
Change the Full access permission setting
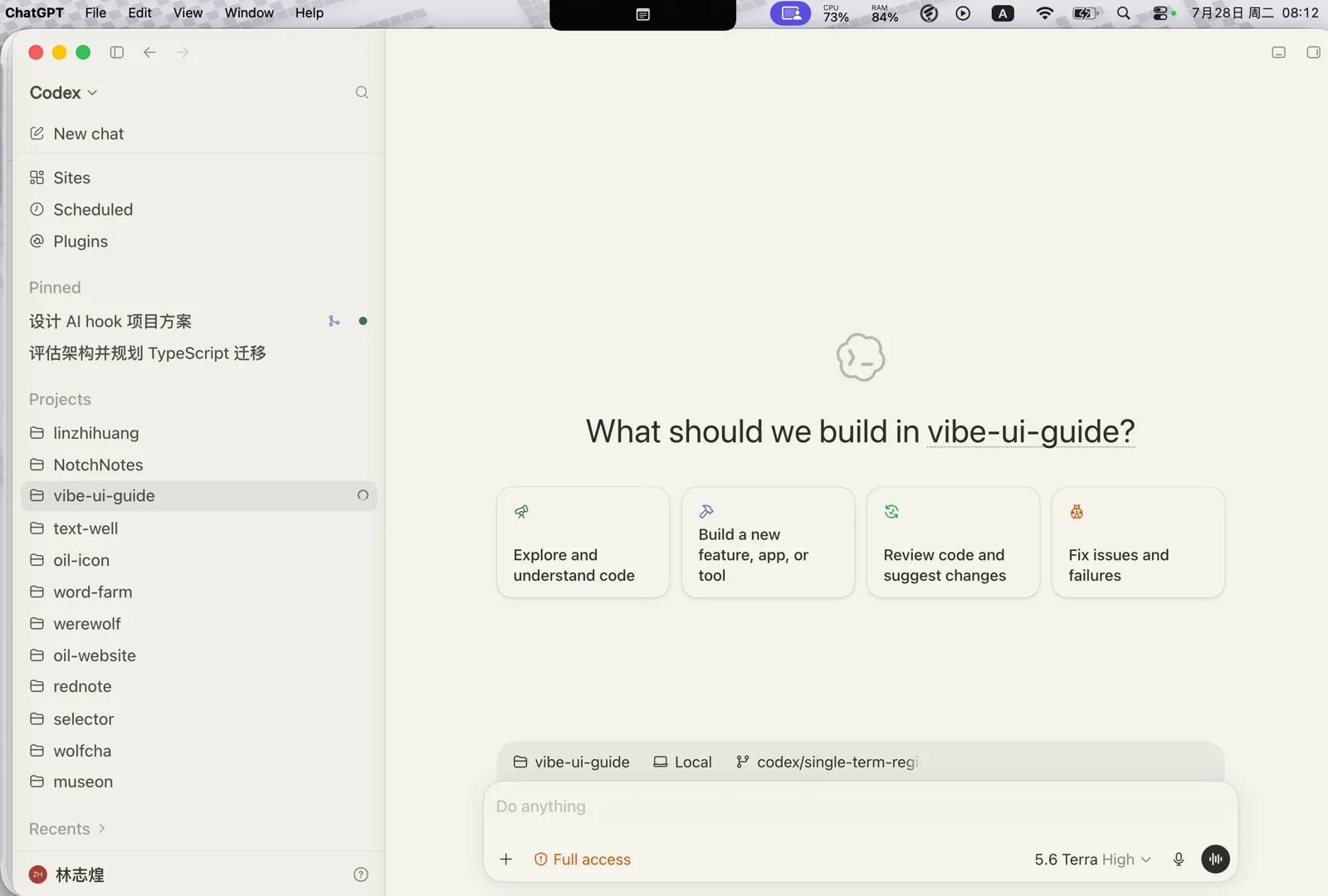(x=583, y=859)
